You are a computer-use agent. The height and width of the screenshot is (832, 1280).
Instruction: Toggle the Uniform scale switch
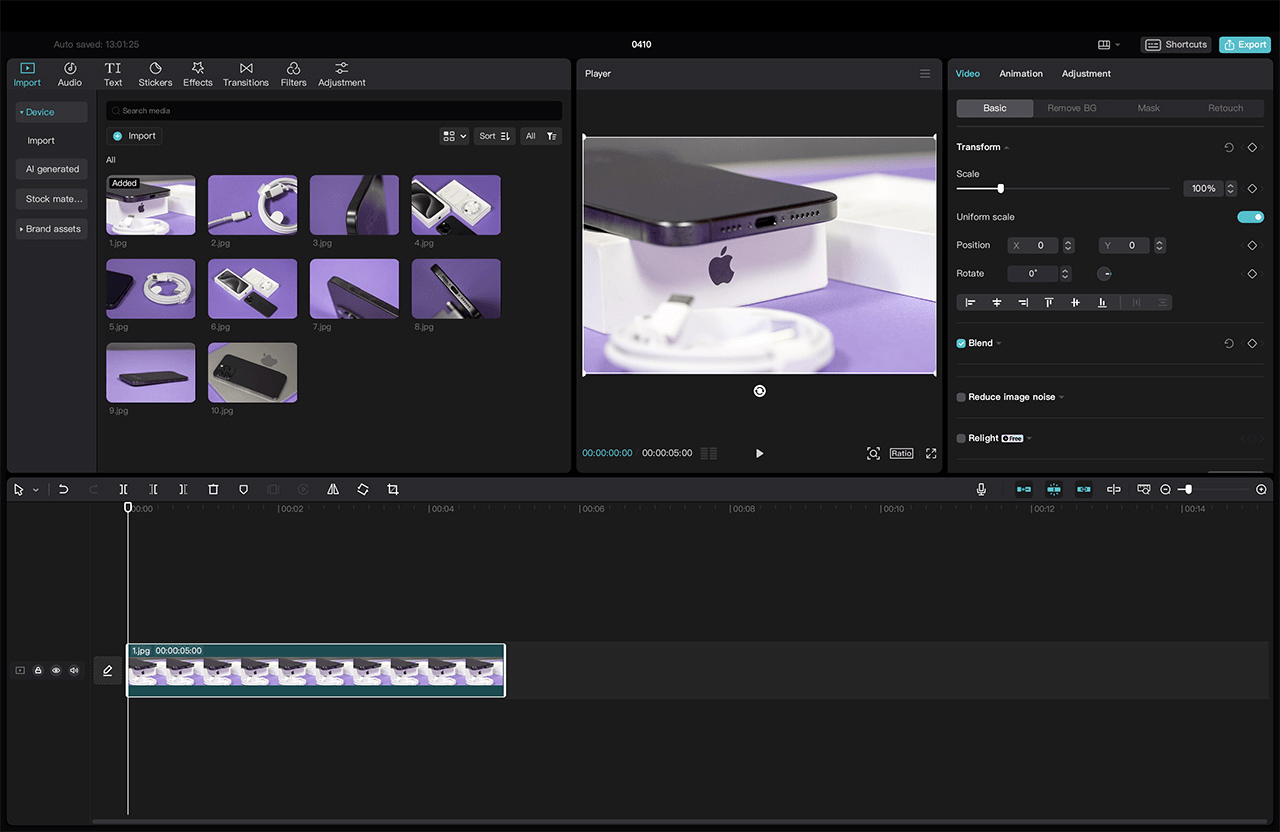[1250, 217]
